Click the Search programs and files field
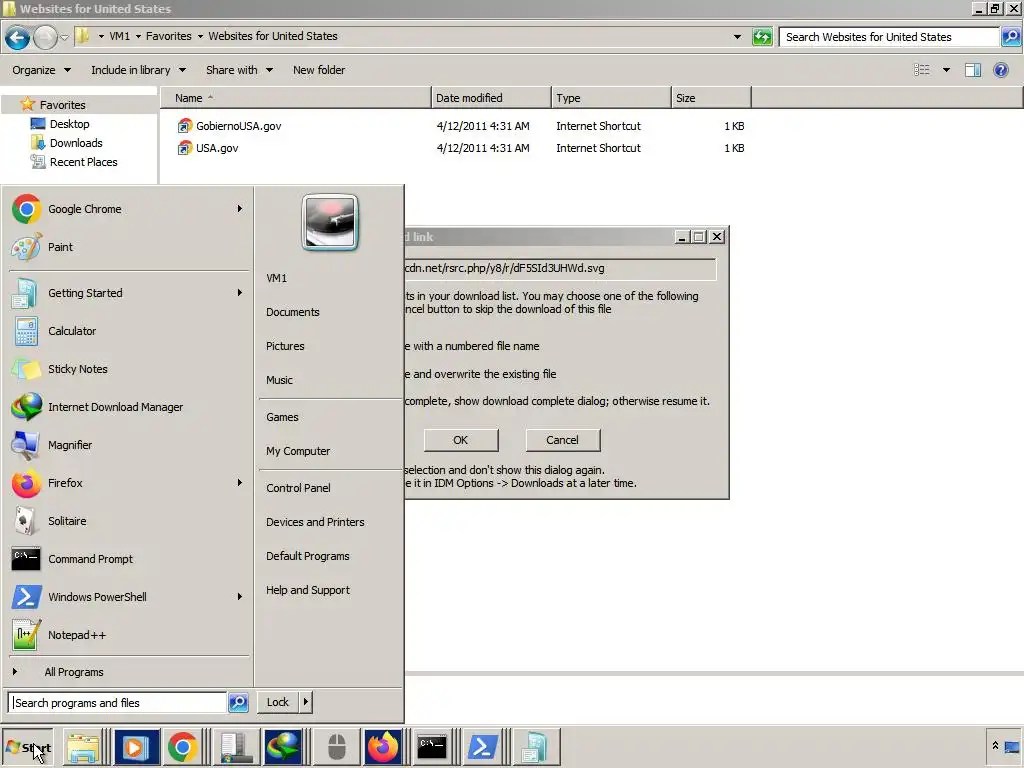The width and height of the screenshot is (1024, 768). pos(118,703)
